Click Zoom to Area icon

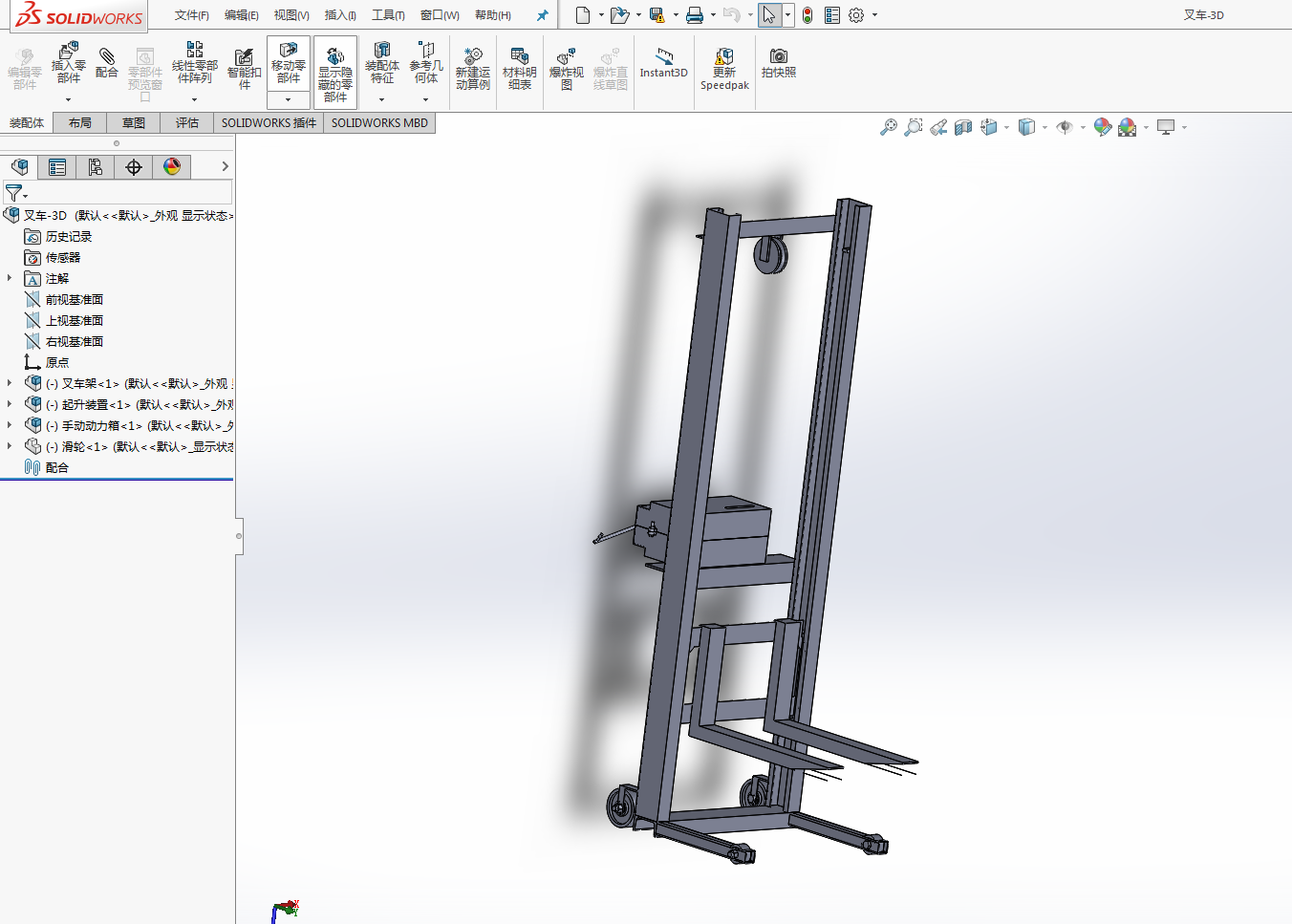(914, 127)
